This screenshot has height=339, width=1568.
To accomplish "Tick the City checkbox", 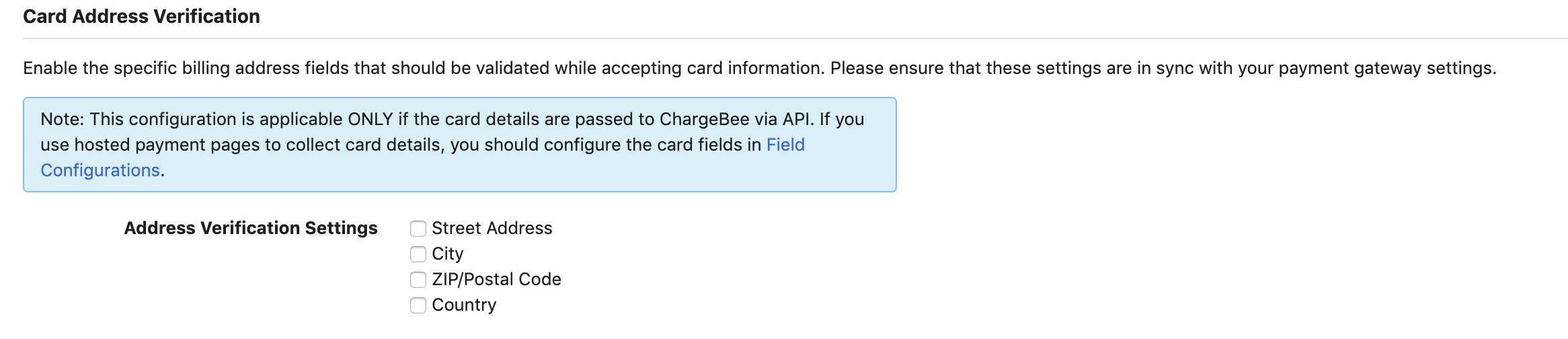I will click(x=418, y=254).
